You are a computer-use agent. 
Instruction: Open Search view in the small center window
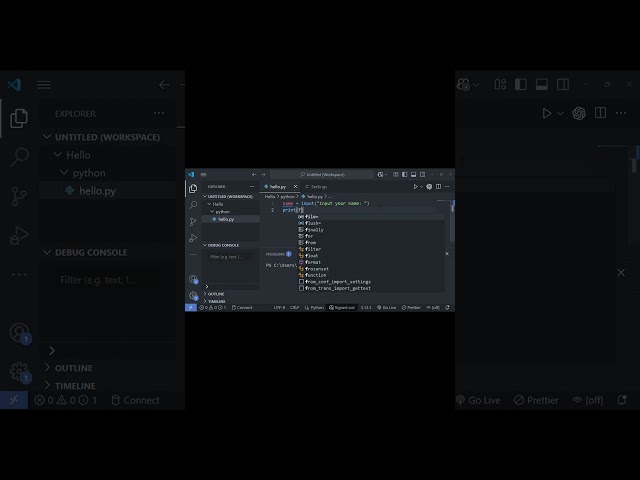pos(193,204)
